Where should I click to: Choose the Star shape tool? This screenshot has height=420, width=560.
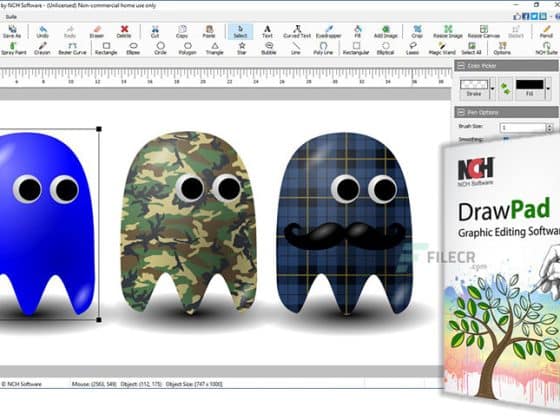242,48
